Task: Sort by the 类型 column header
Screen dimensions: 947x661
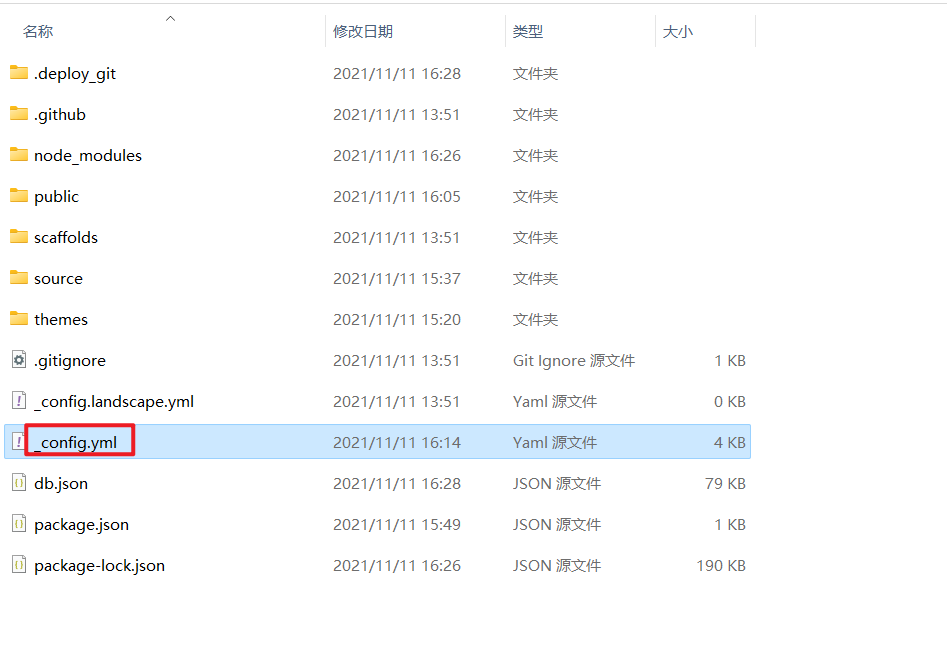Action: click(x=528, y=31)
